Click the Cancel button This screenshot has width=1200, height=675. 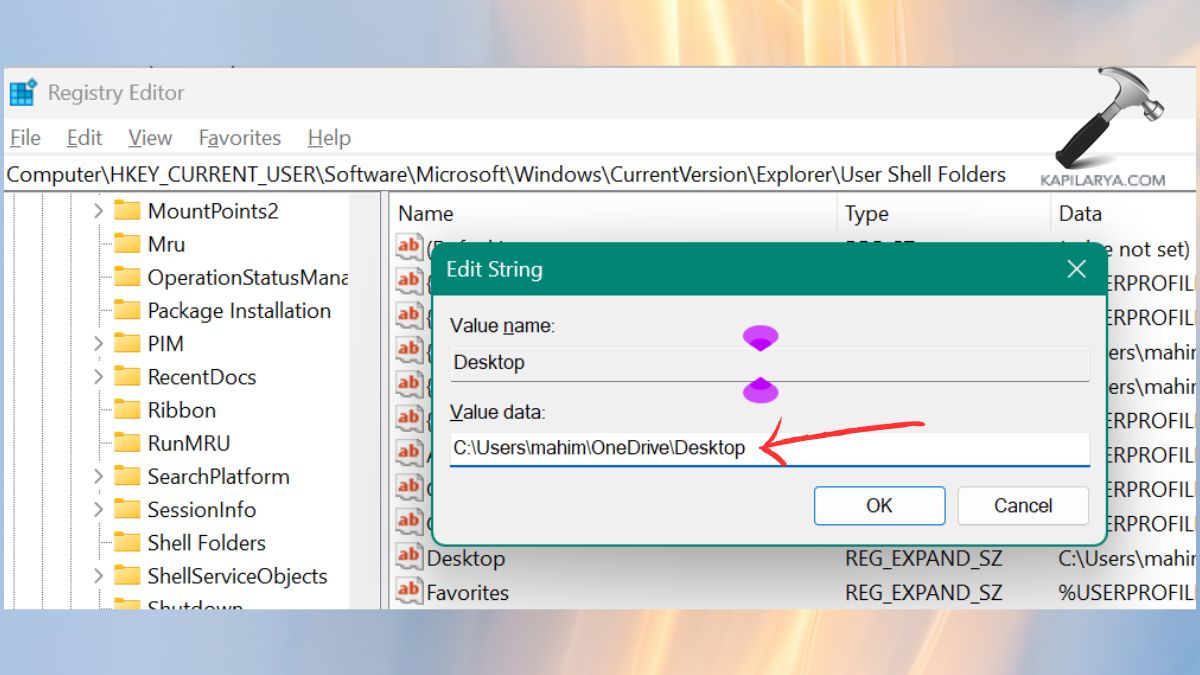[1022, 505]
